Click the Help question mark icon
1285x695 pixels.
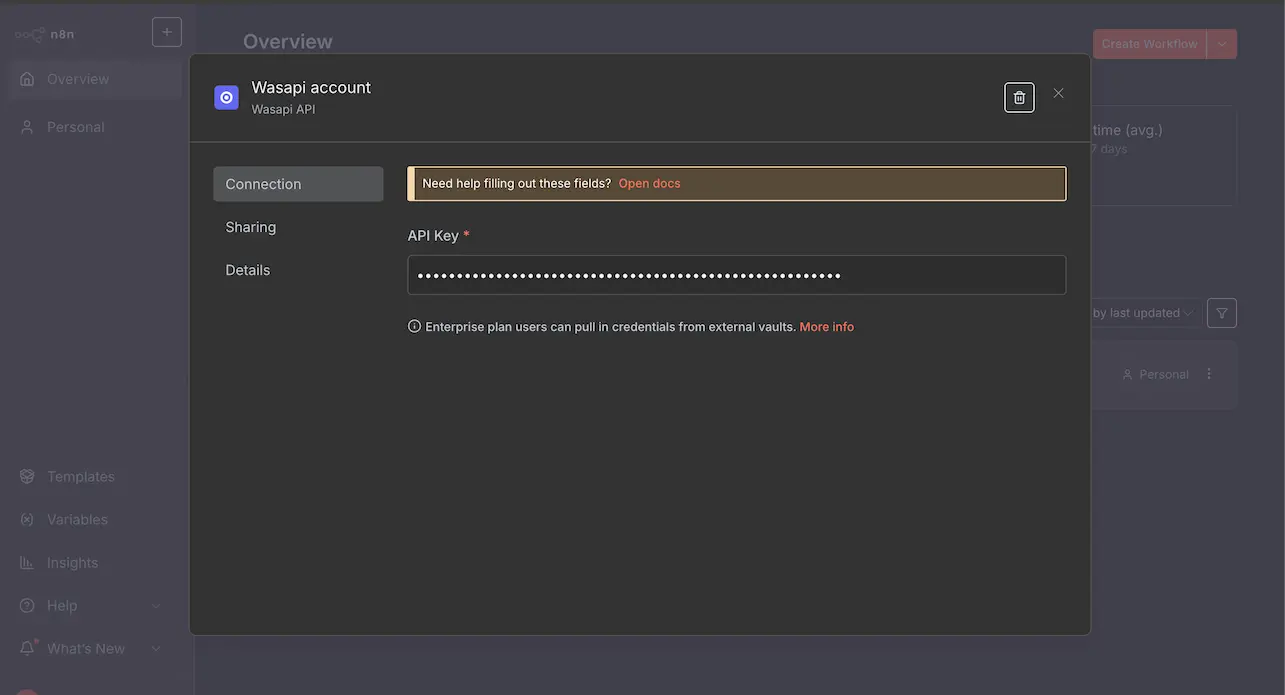coord(27,606)
